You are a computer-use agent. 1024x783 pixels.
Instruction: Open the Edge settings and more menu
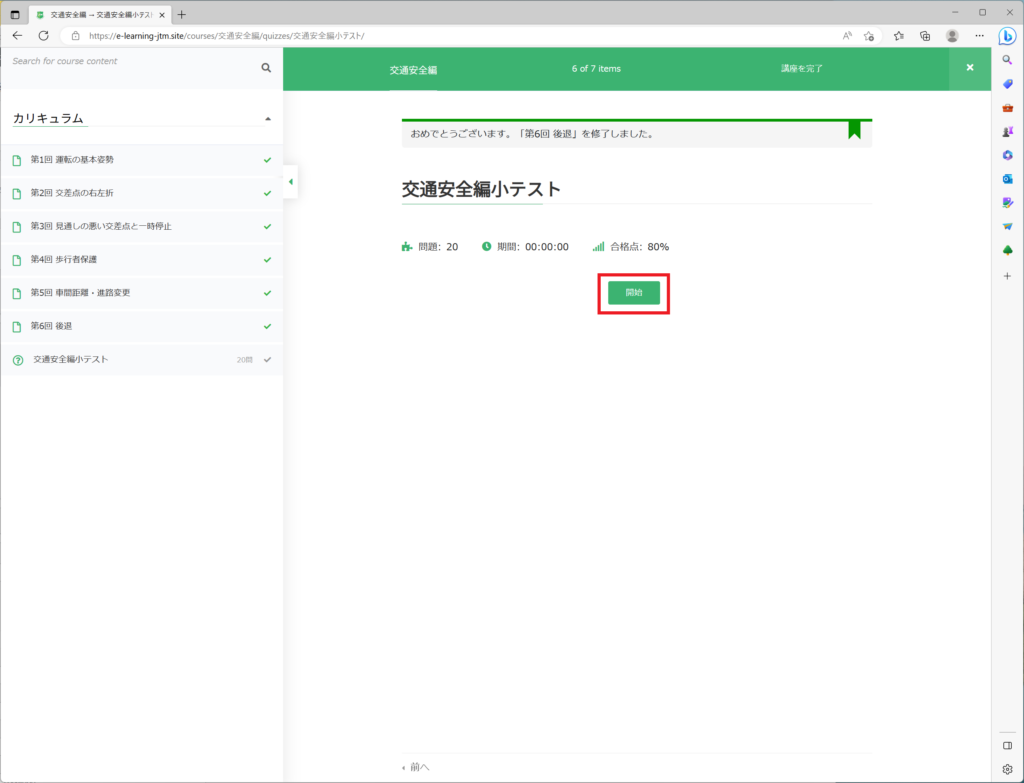[x=979, y=35]
